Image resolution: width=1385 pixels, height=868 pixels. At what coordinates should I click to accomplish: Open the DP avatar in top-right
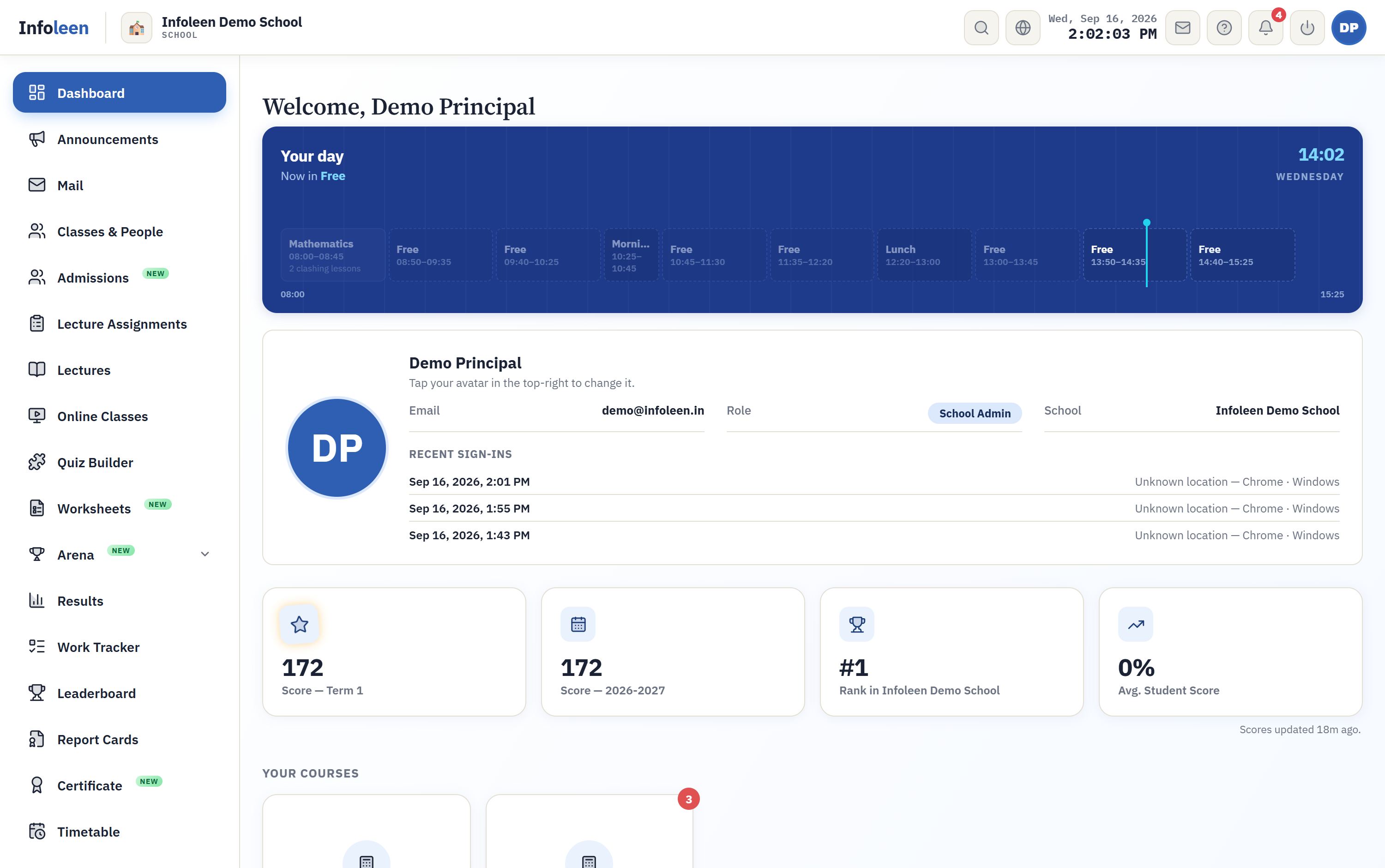click(1348, 28)
